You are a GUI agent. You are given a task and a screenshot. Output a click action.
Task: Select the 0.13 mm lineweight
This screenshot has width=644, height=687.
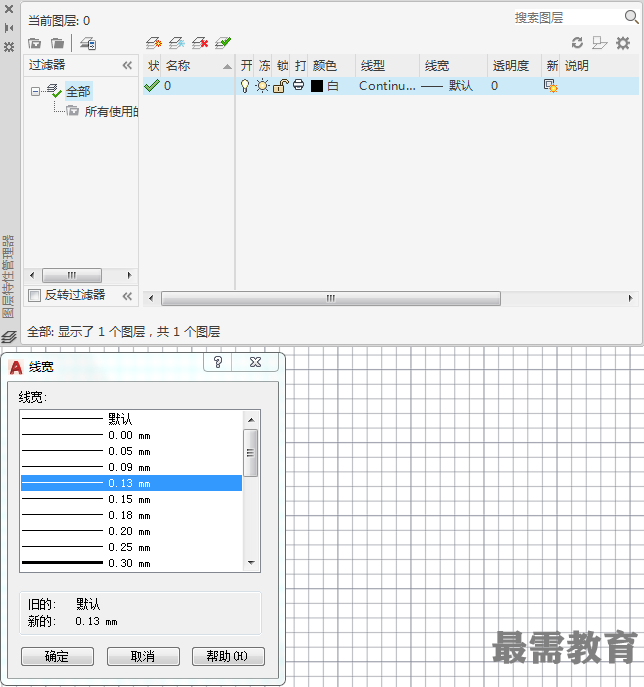[131, 483]
